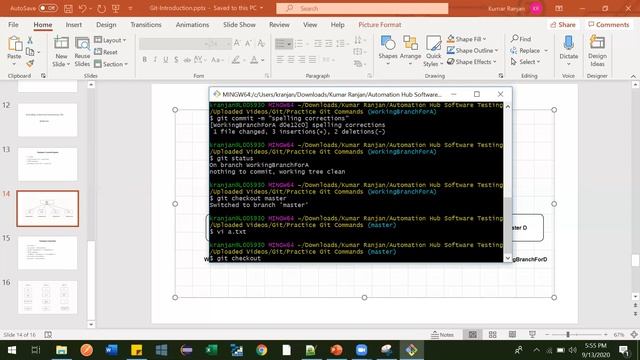The width and height of the screenshot is (640, 360).
Task: Apply italic formatting
Action: pyautogui.click(x=155, y=60)
